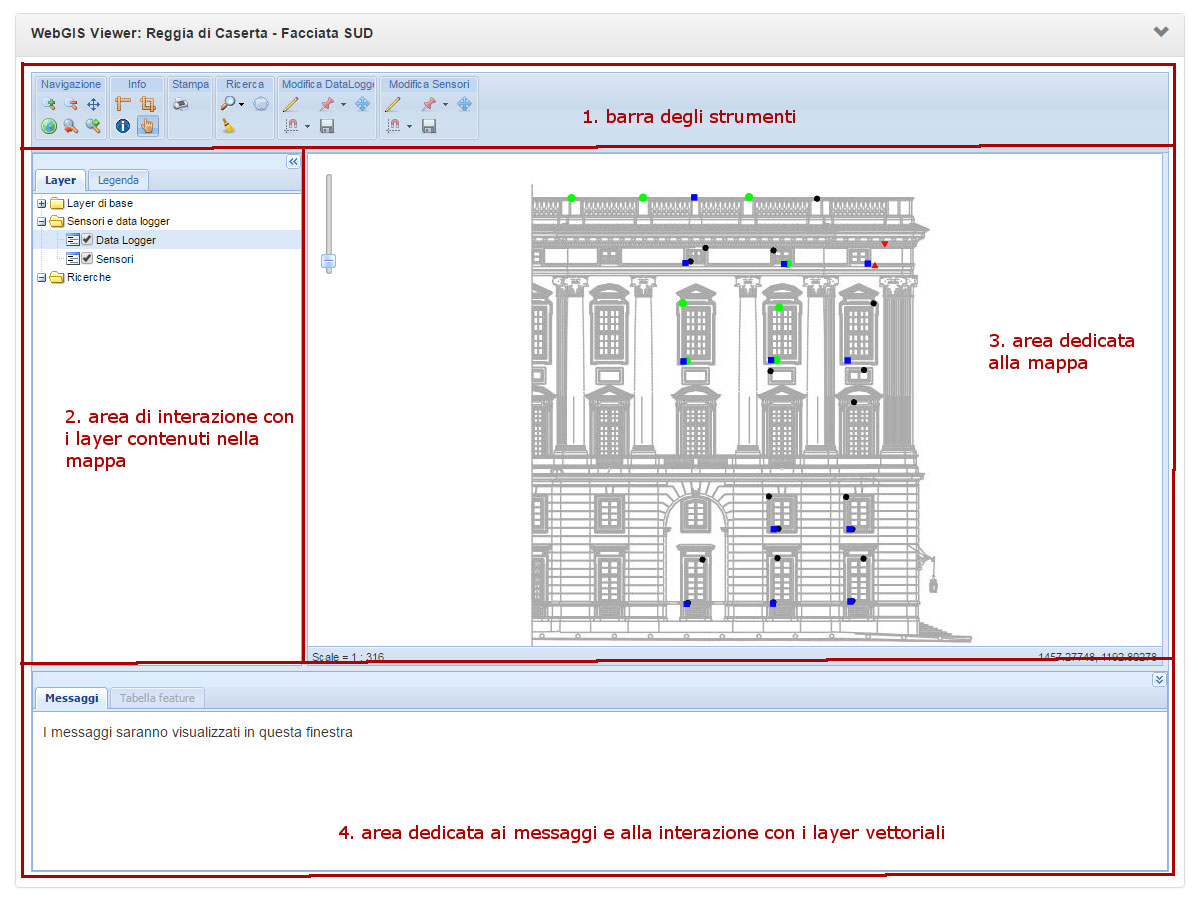Click the broom clear search icon
Screen dimensions: 1198x898
coord(229,126)
